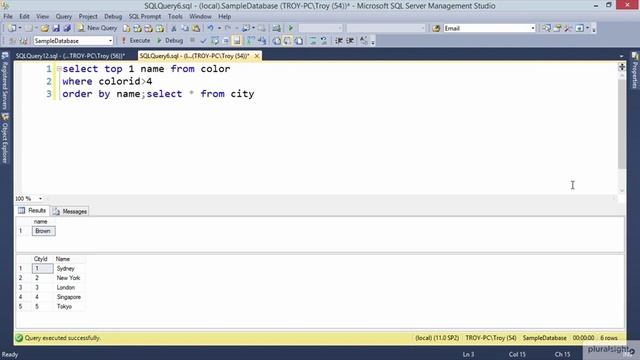
Task: Collapse the query outline at line 1
Action: (59, 69)
